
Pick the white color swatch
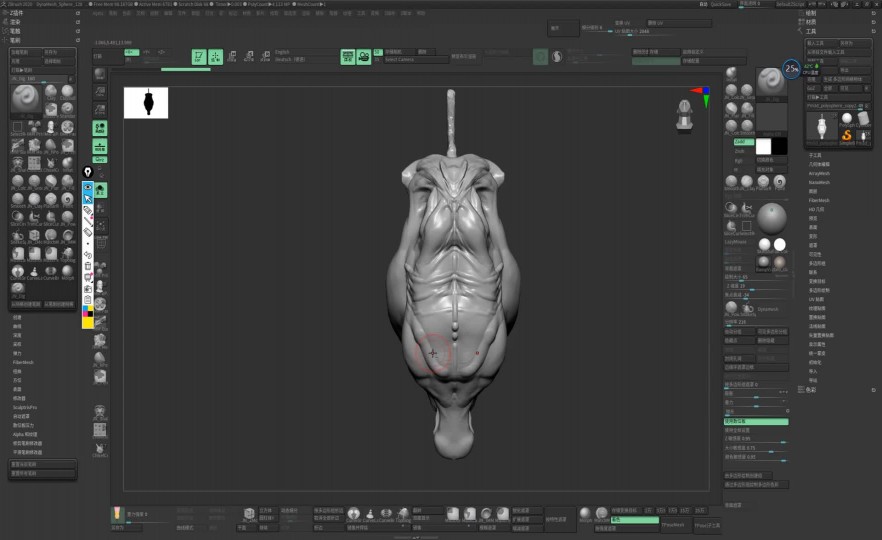[x=763, y=146]
